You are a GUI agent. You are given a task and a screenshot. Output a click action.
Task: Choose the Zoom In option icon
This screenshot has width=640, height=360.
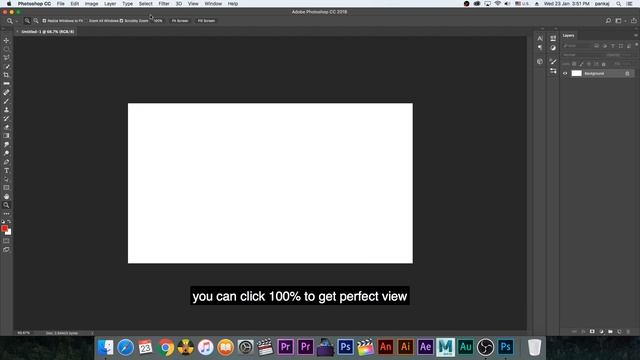(x=27, y=20)
